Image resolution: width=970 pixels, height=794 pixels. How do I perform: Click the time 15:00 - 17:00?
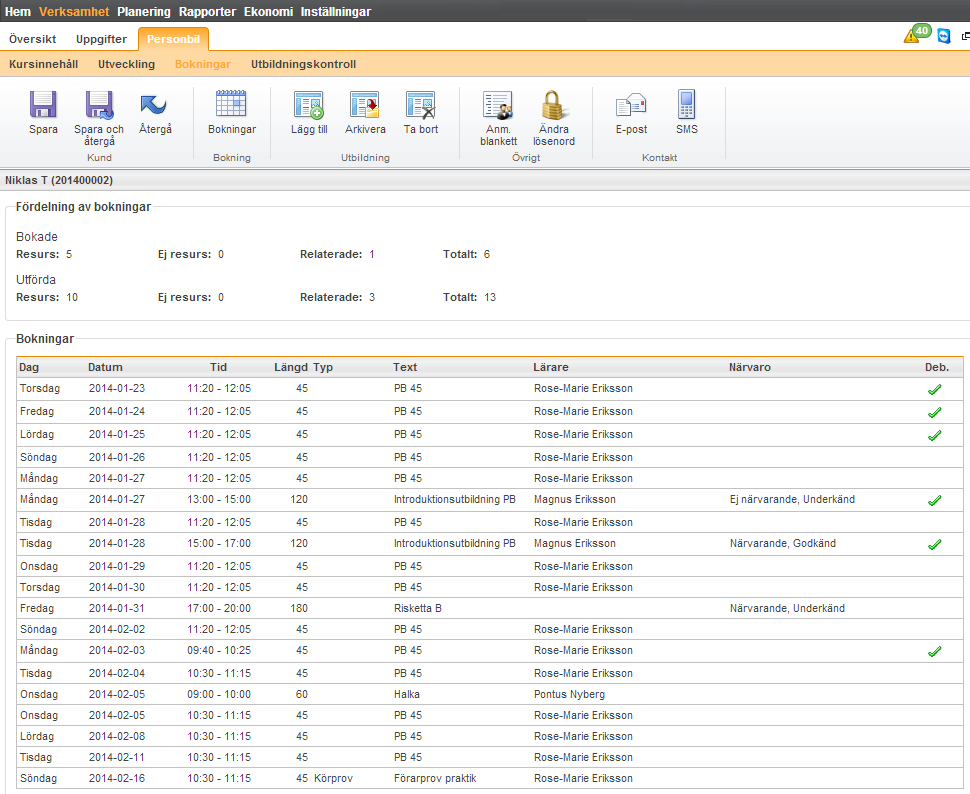(219, 543)
